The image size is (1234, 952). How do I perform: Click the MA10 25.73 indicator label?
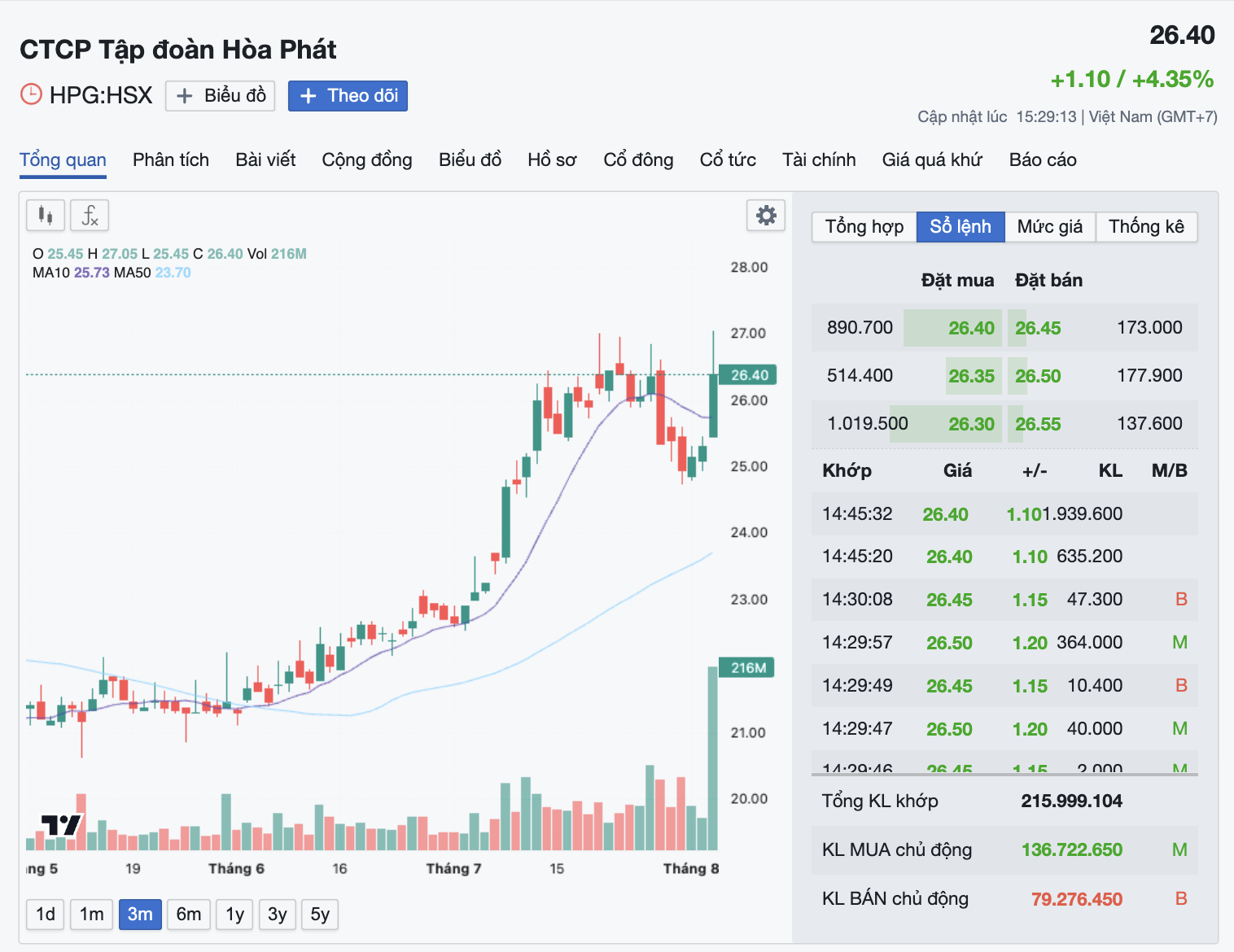[x=71, y=273]
